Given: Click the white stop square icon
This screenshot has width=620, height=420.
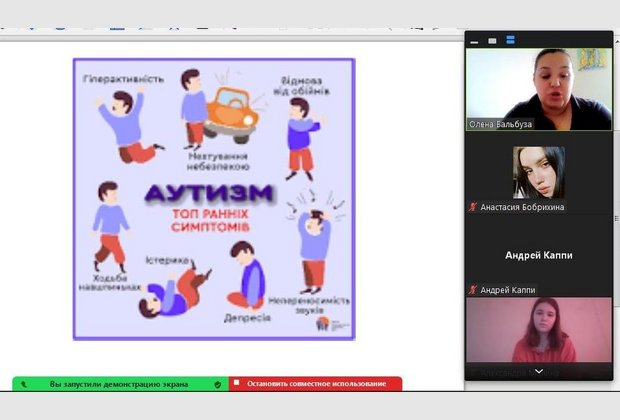Looking at the screenshot, I should coord(236,383).
